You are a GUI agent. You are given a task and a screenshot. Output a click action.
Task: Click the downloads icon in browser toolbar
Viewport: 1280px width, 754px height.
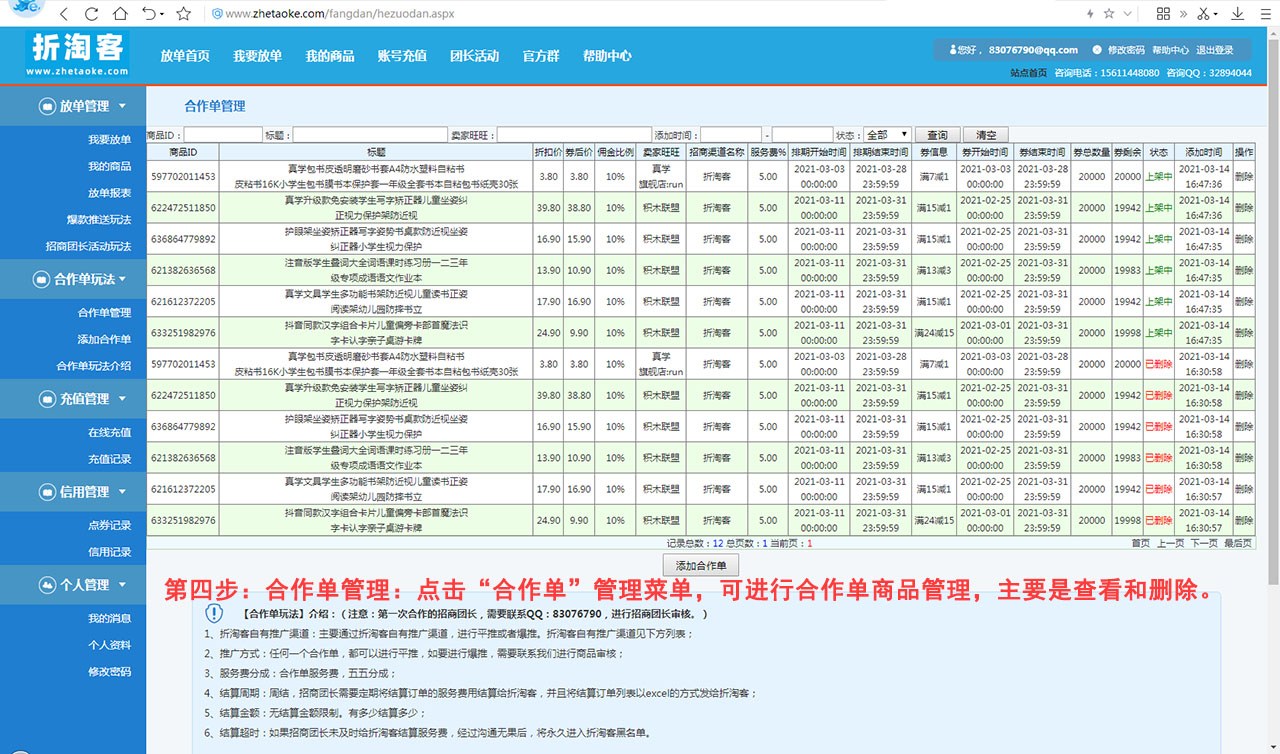(x=1236, y=14)
